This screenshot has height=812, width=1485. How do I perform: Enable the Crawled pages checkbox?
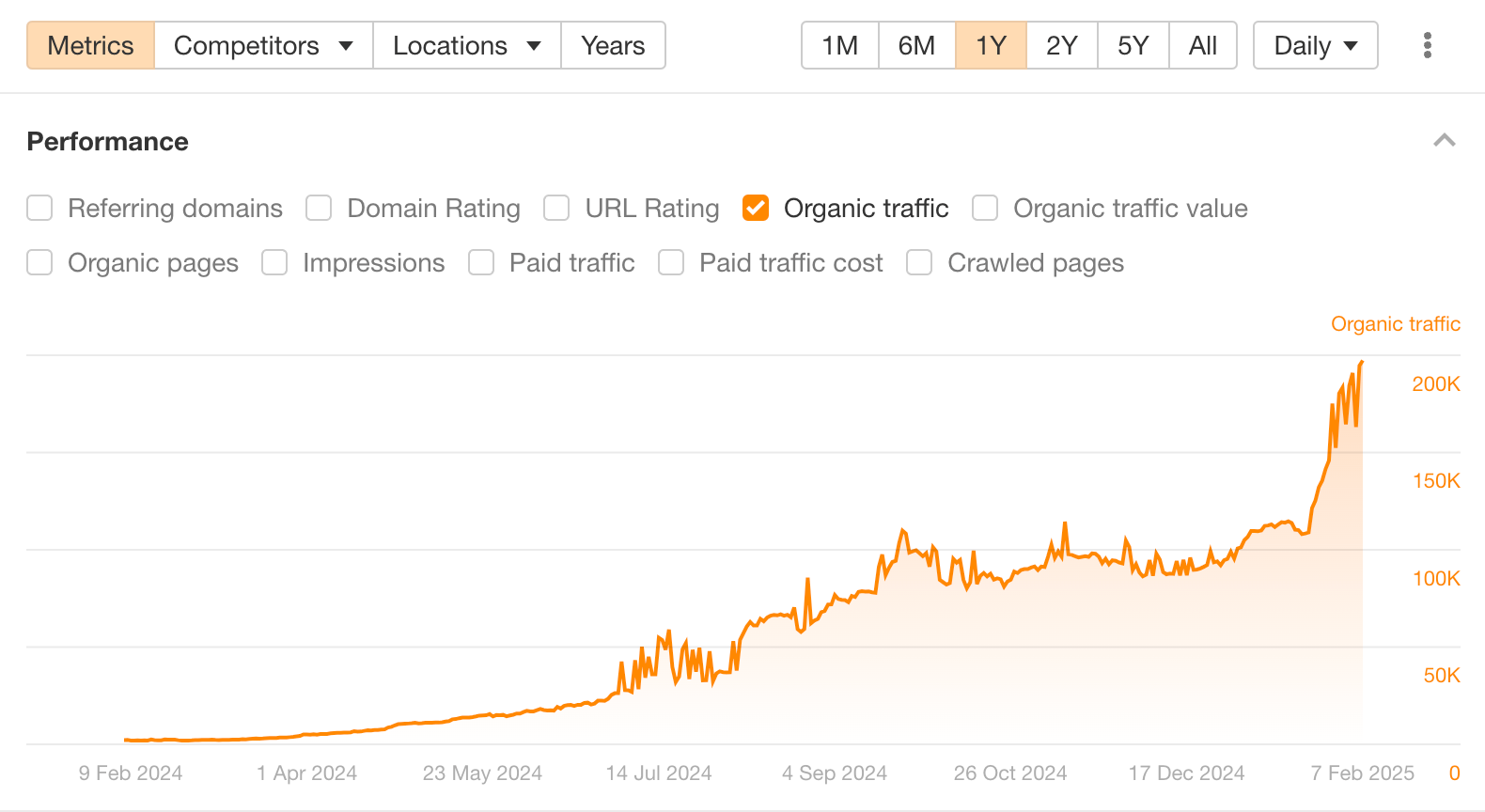click(x=918, y=263)
